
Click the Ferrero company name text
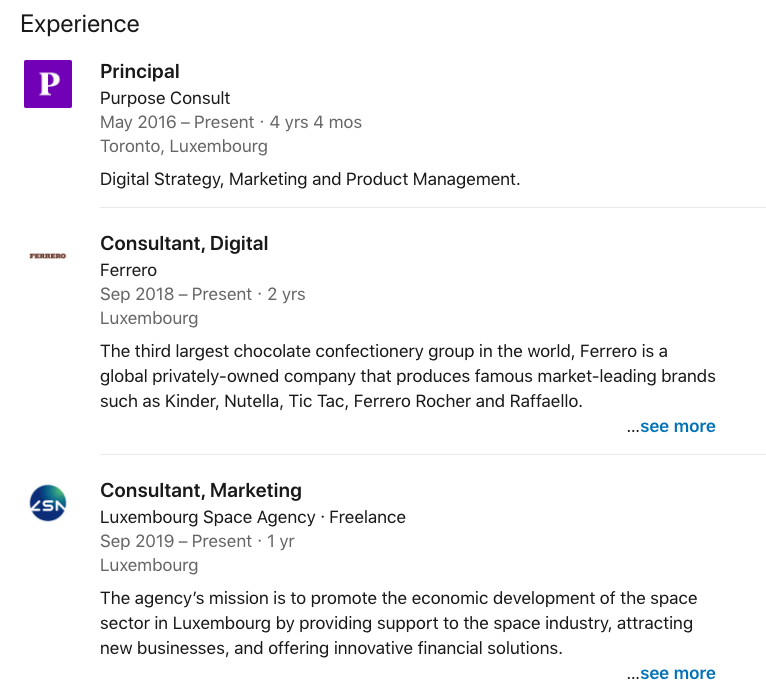(x=128, y=270)
